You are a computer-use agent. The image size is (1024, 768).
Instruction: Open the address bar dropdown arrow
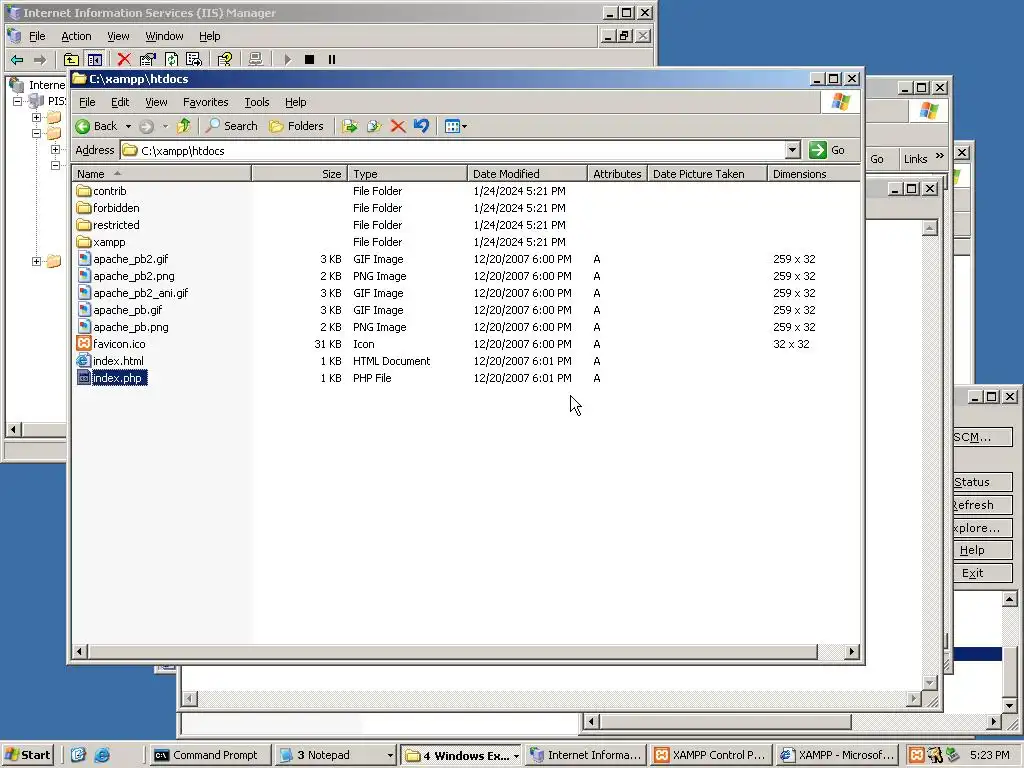click(792, 150)
